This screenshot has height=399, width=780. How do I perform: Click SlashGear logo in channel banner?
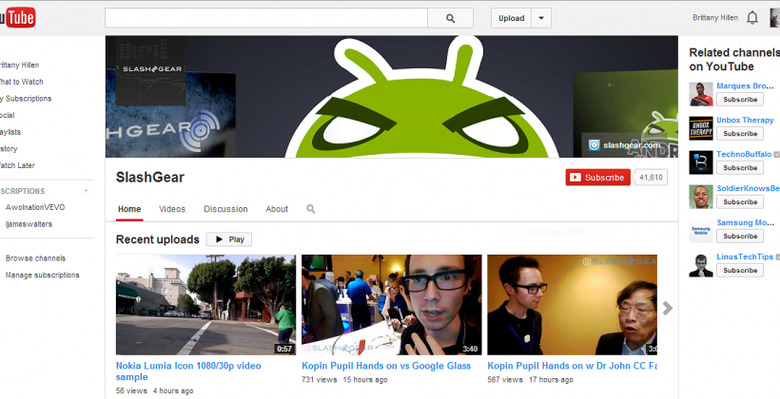[151, 70]
